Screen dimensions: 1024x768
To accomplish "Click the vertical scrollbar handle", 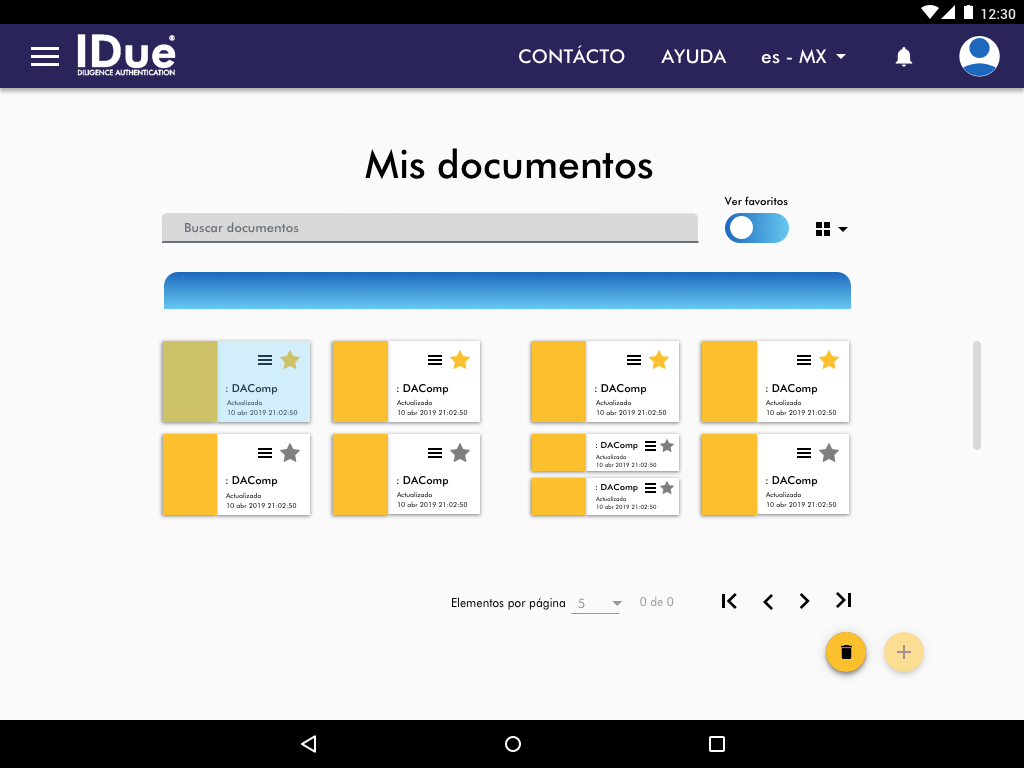I will [x=977, y=395].
